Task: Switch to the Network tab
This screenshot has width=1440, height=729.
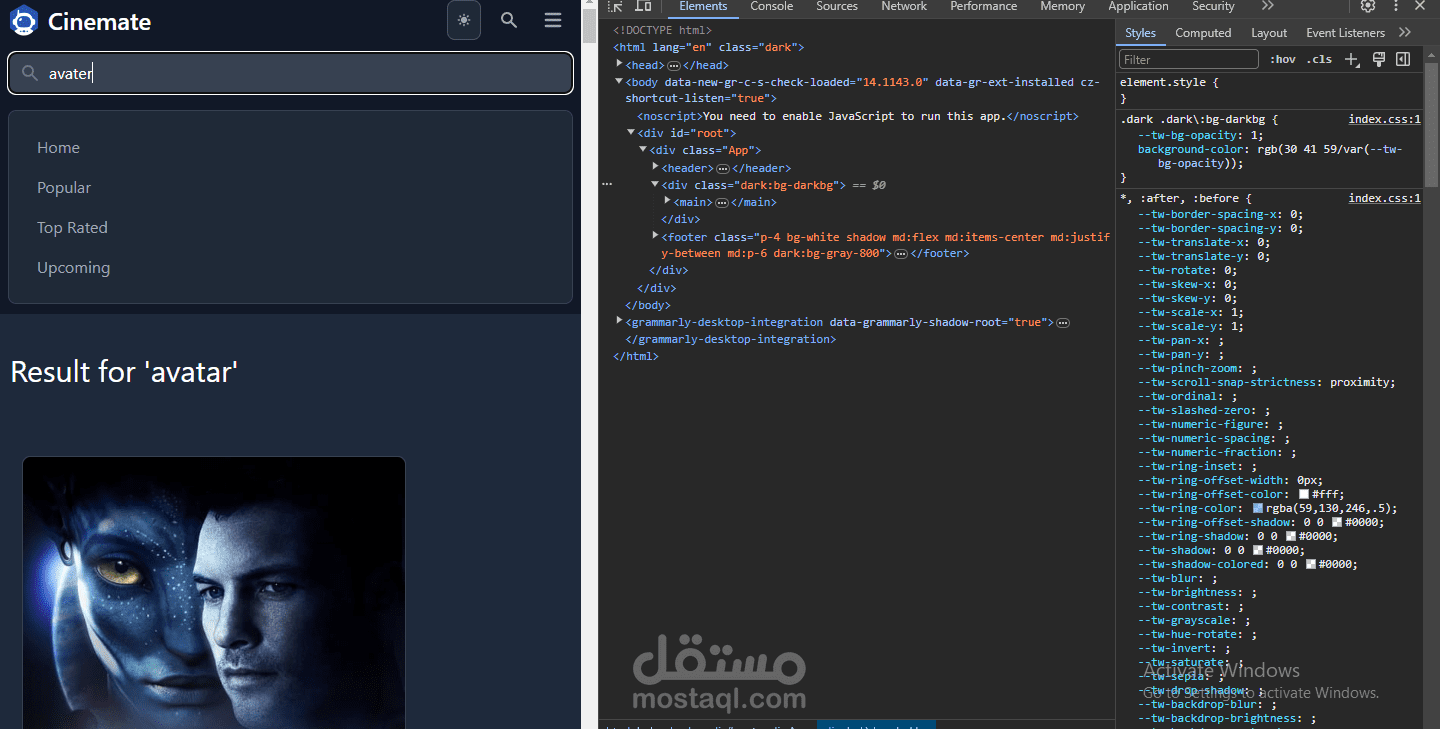Action: pyautogui.click(x=904, y=6)
